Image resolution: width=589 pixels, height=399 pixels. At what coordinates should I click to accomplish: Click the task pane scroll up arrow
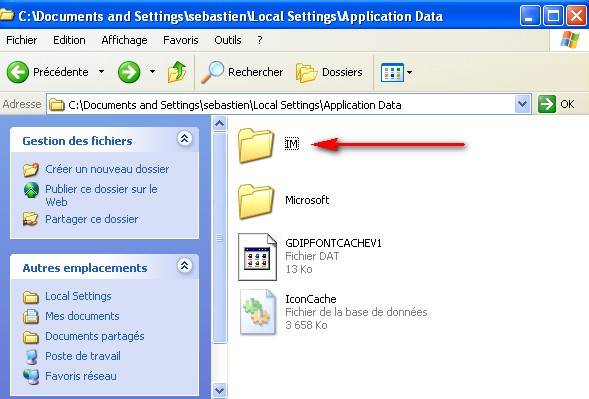(220, 124)
